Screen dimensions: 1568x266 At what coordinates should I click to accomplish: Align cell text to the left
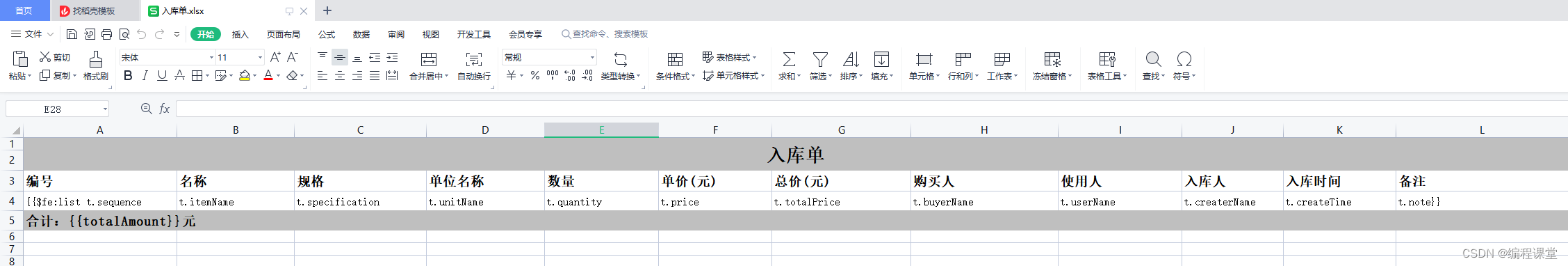coord(322,75)
